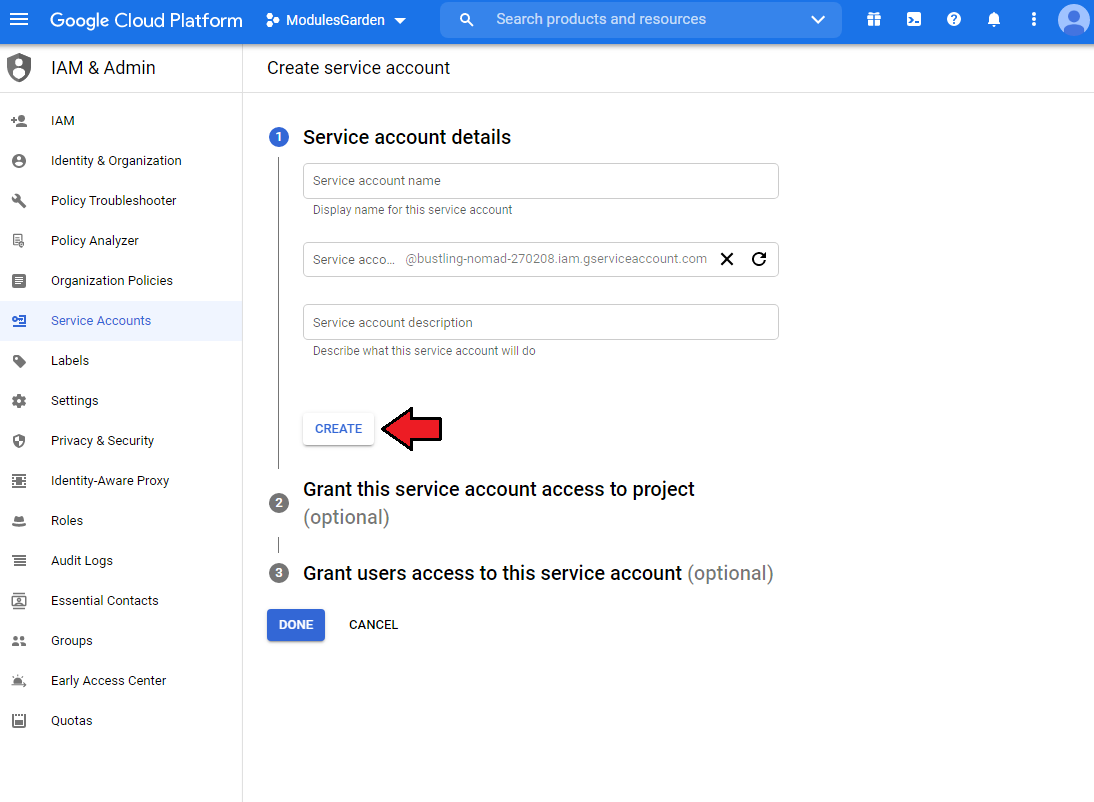The height and width of the screenshot is (802, 1094).
Task: Click the Google Cloud Platform logo
Action: 146,20
